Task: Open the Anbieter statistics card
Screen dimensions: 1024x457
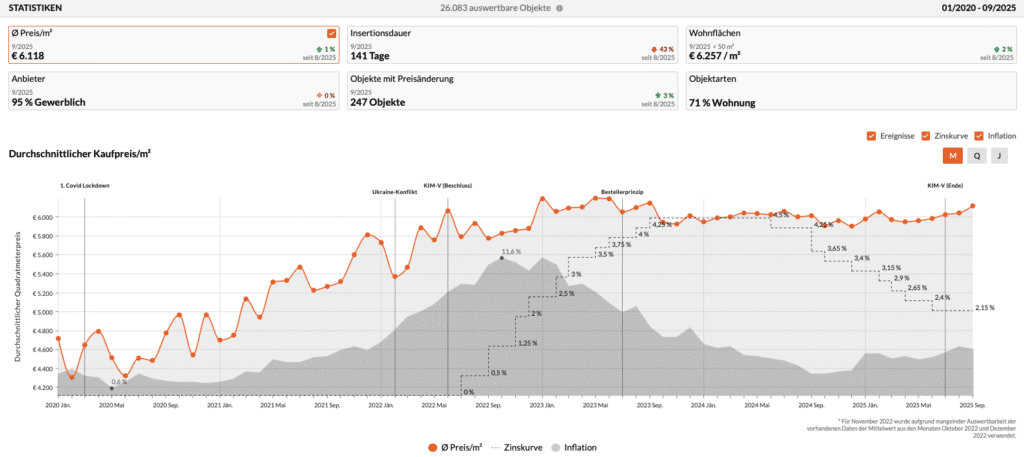Action: pos(172,90)
